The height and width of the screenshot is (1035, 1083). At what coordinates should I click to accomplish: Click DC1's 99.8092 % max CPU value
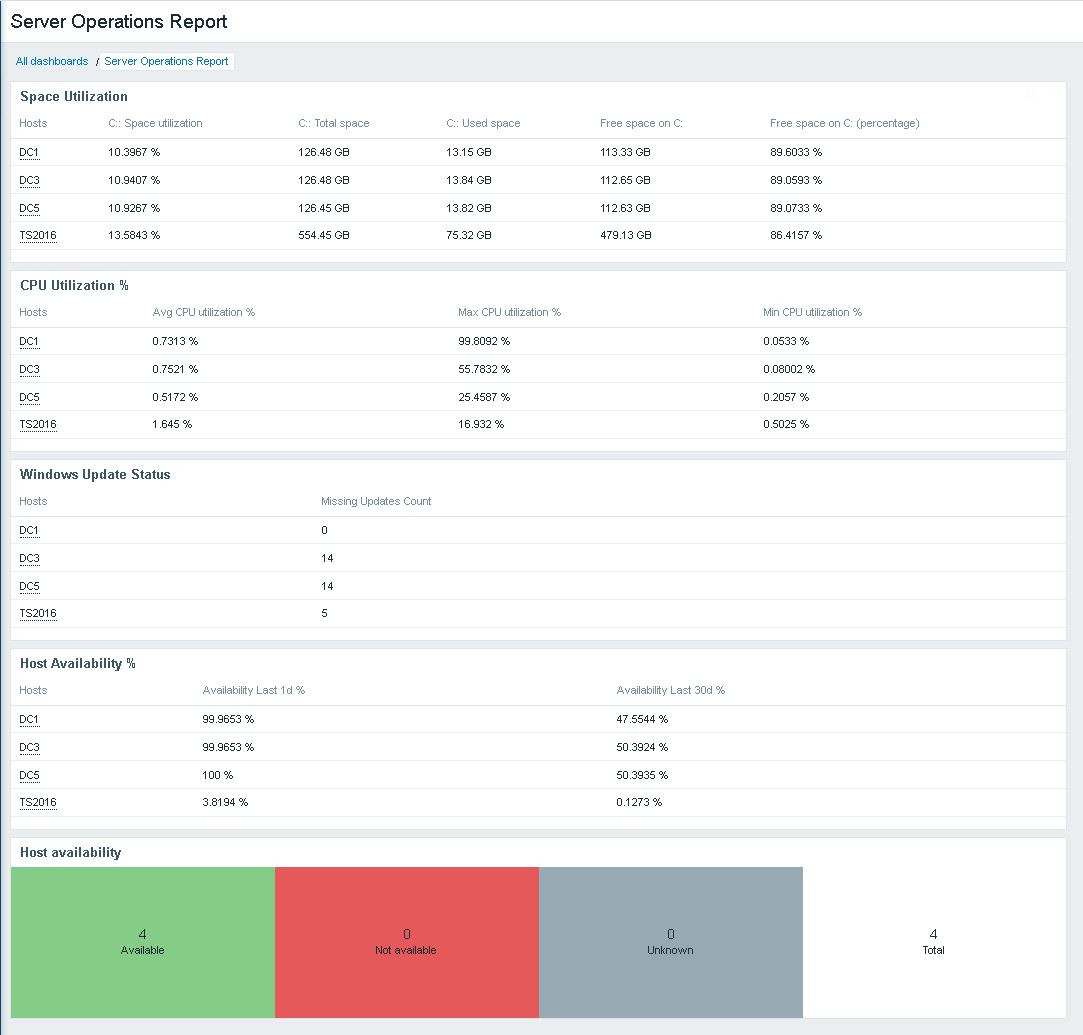[x=484, y=342]
